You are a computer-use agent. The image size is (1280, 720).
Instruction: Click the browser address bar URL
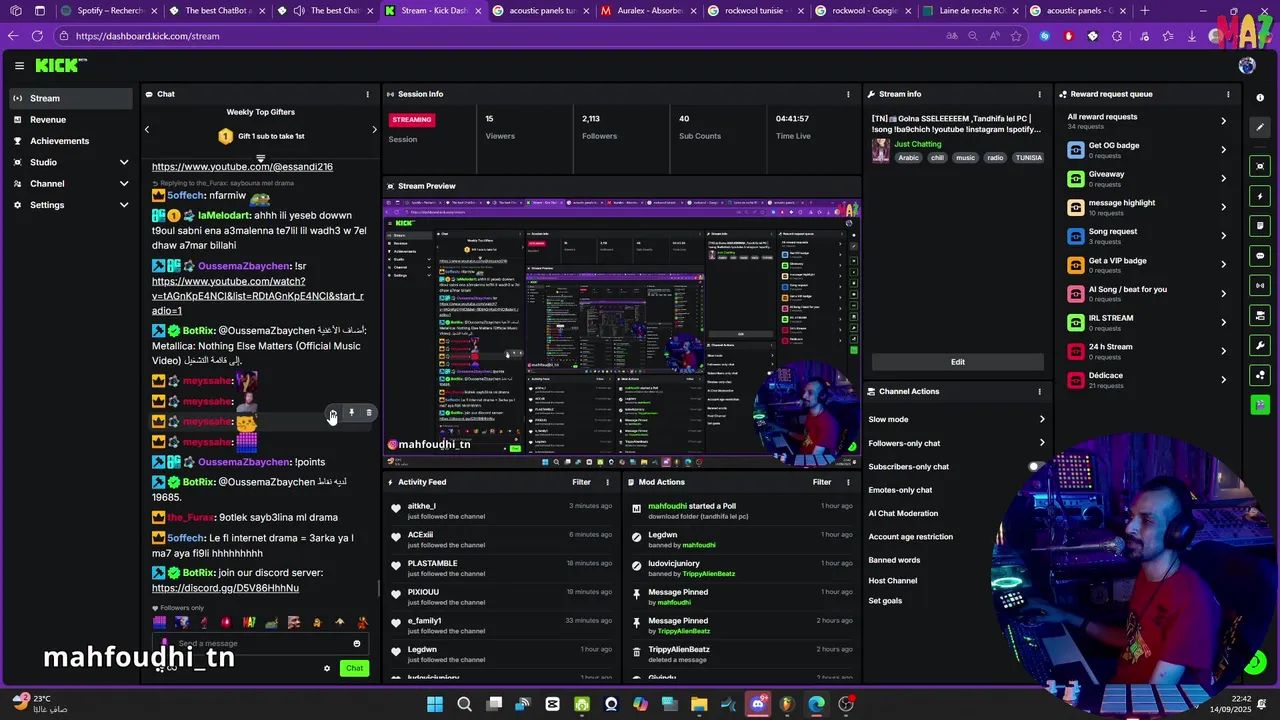(147, 36)
